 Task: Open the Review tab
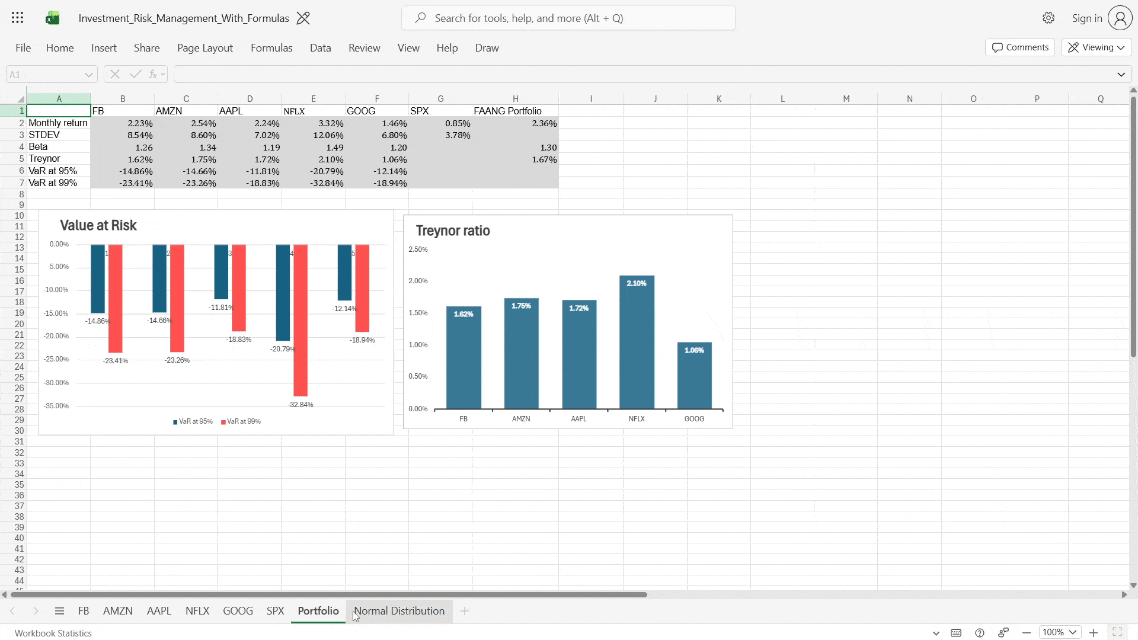coord(364,48)
